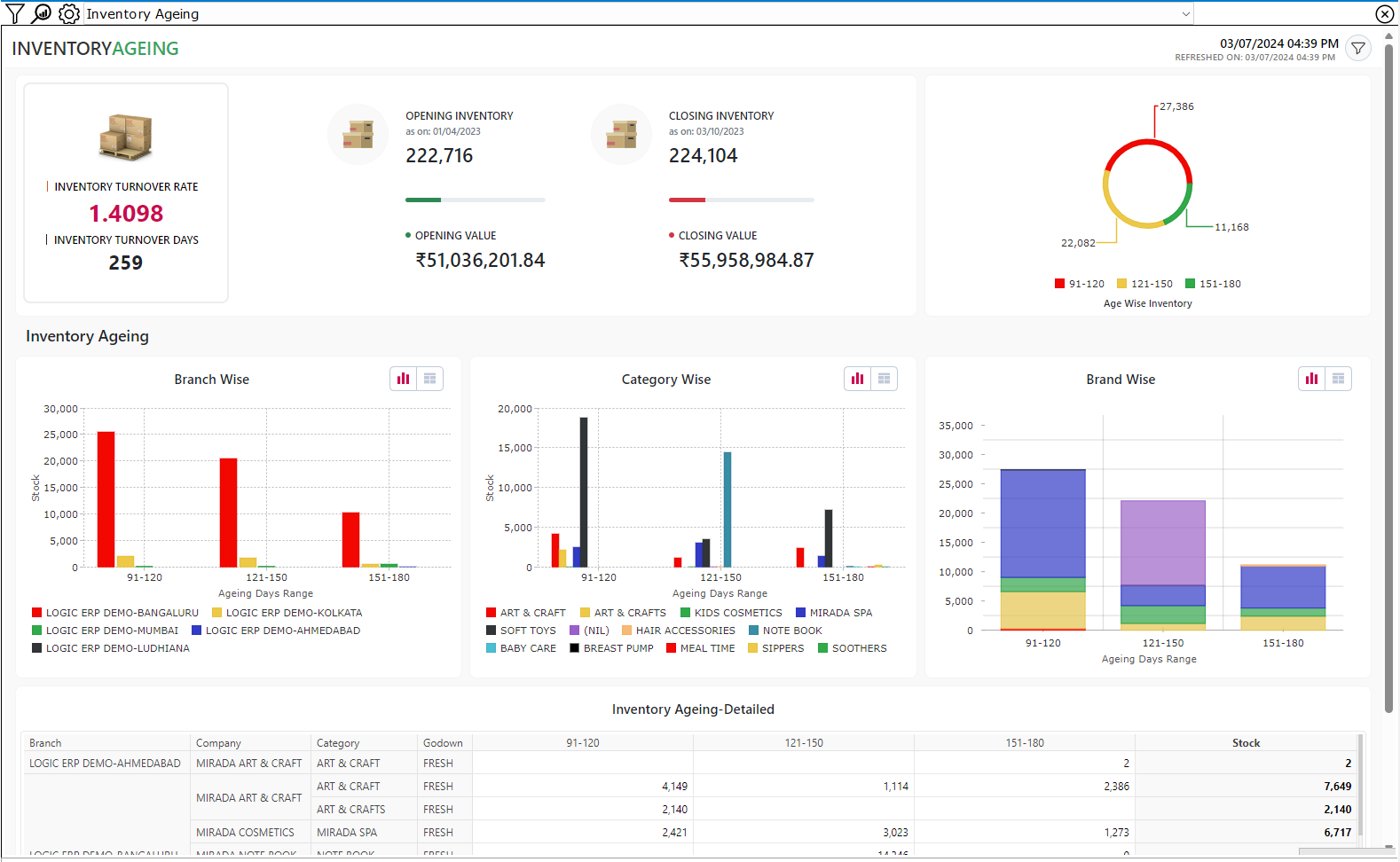
Task: Click the filter funnel icon in top-left toolbar
Action: 15,13
